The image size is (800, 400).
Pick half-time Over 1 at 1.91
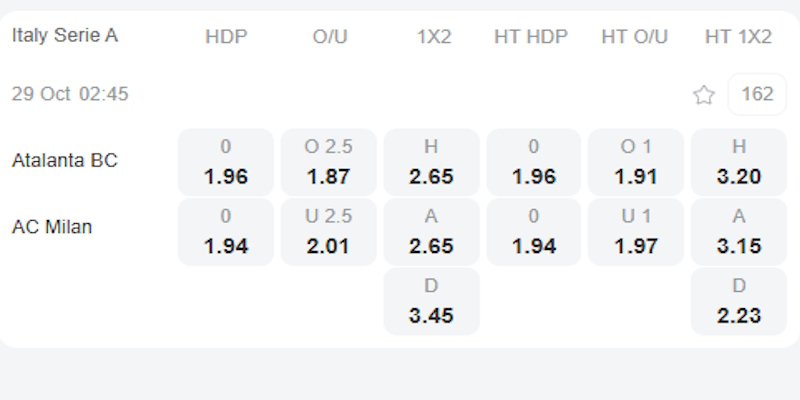[636, 162]
